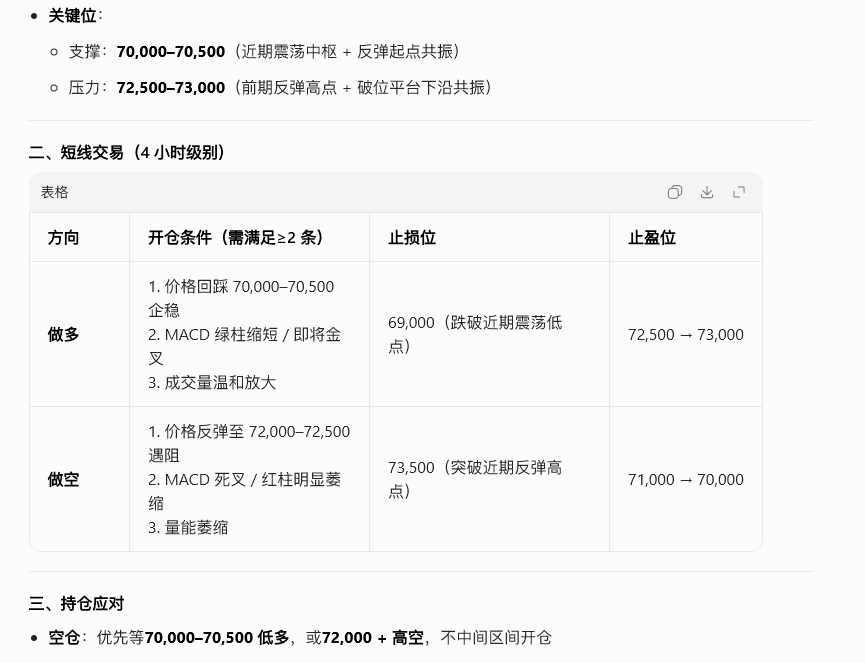This screenshot has width=865, height=663.
Task: Click the 方向 column header
Action: click(63, 237)
